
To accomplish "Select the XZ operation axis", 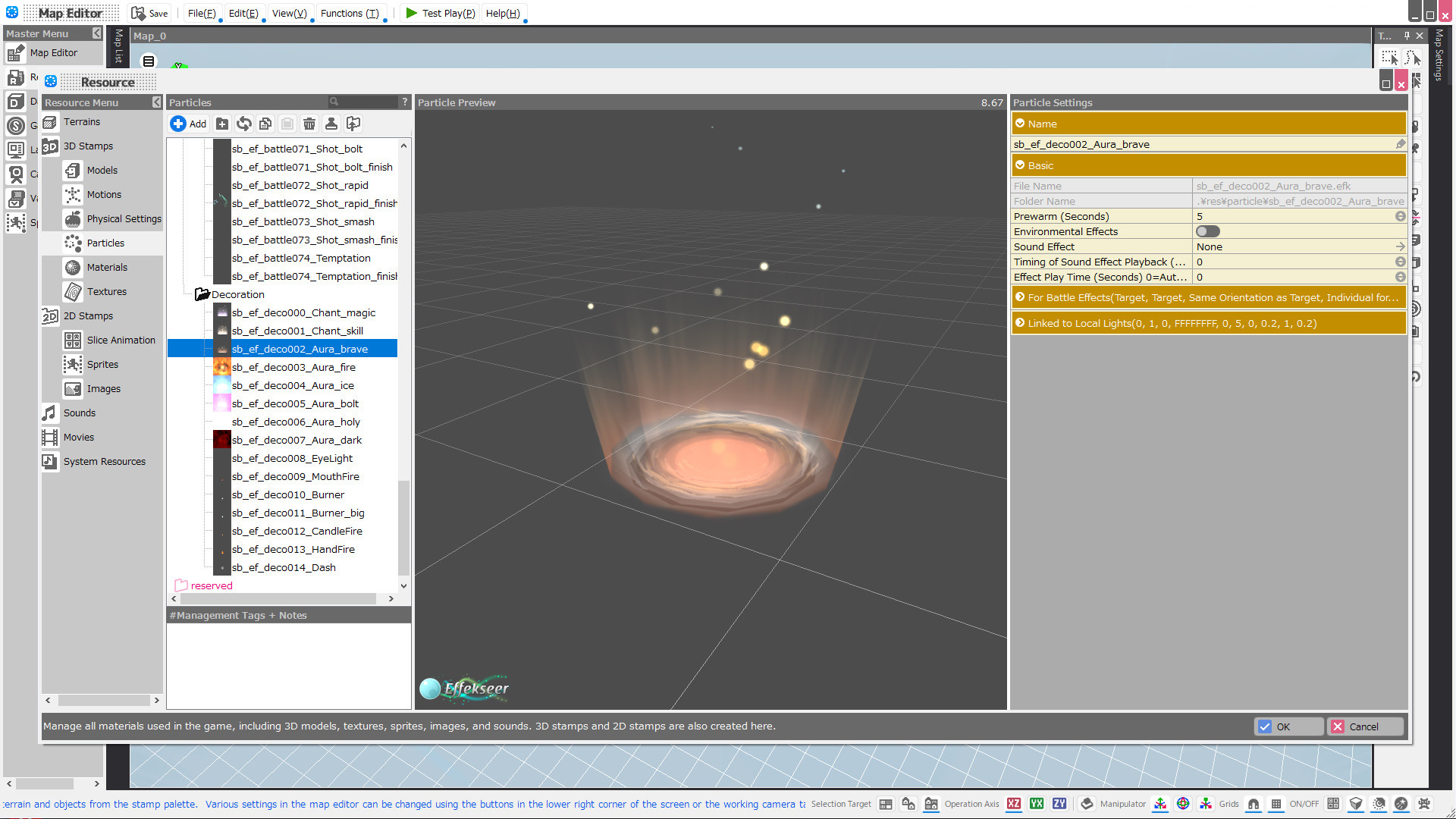I will tap(1014, 804).
